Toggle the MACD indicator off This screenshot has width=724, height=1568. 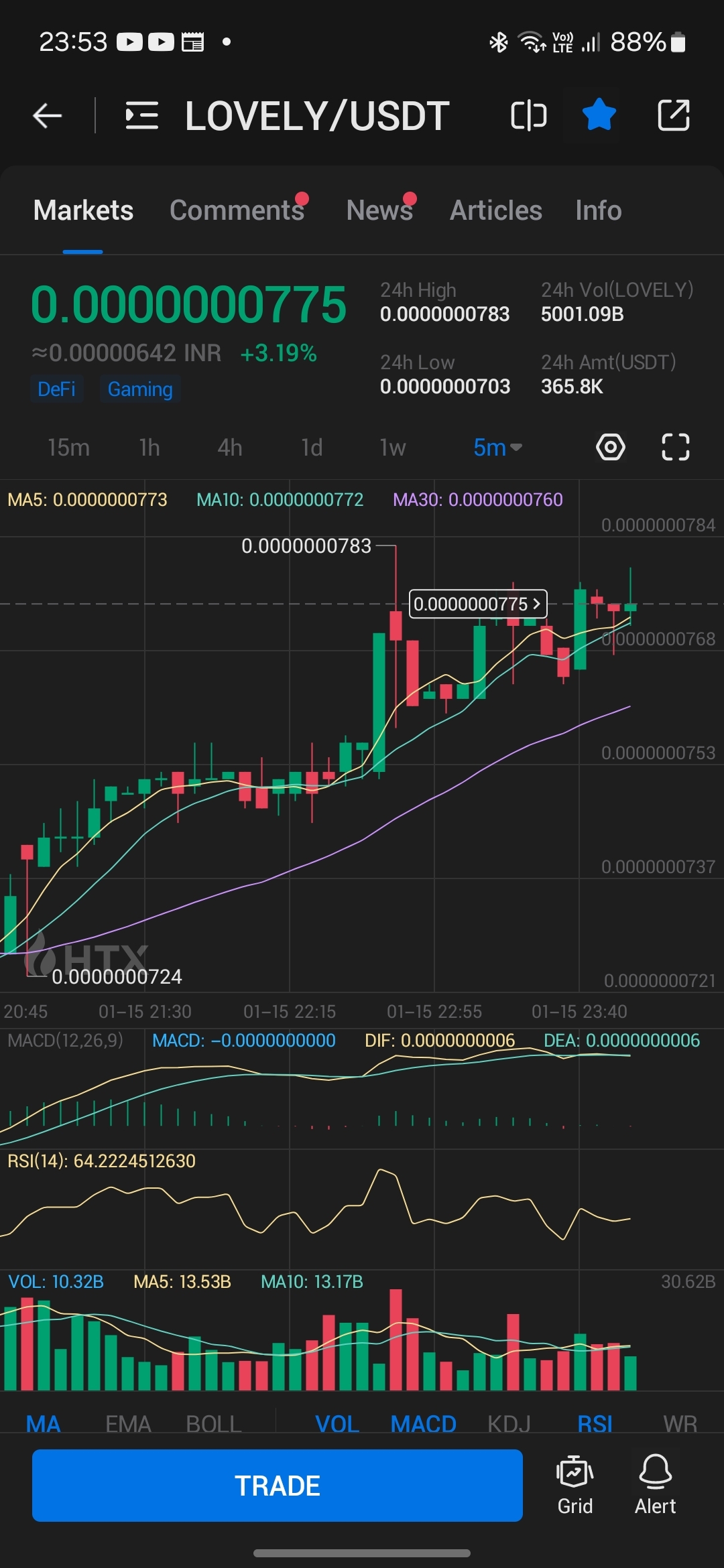point(423,1423)
